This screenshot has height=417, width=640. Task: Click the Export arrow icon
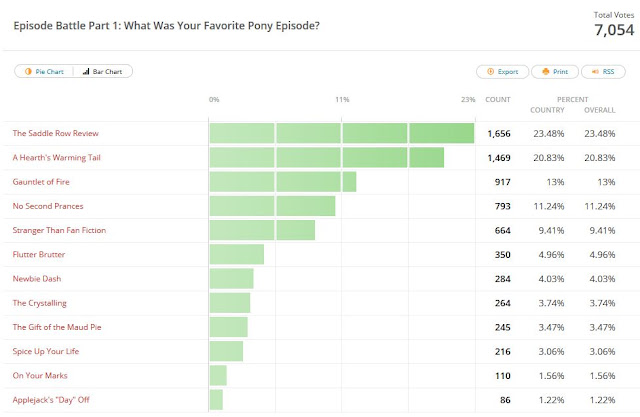click(491, 71)
